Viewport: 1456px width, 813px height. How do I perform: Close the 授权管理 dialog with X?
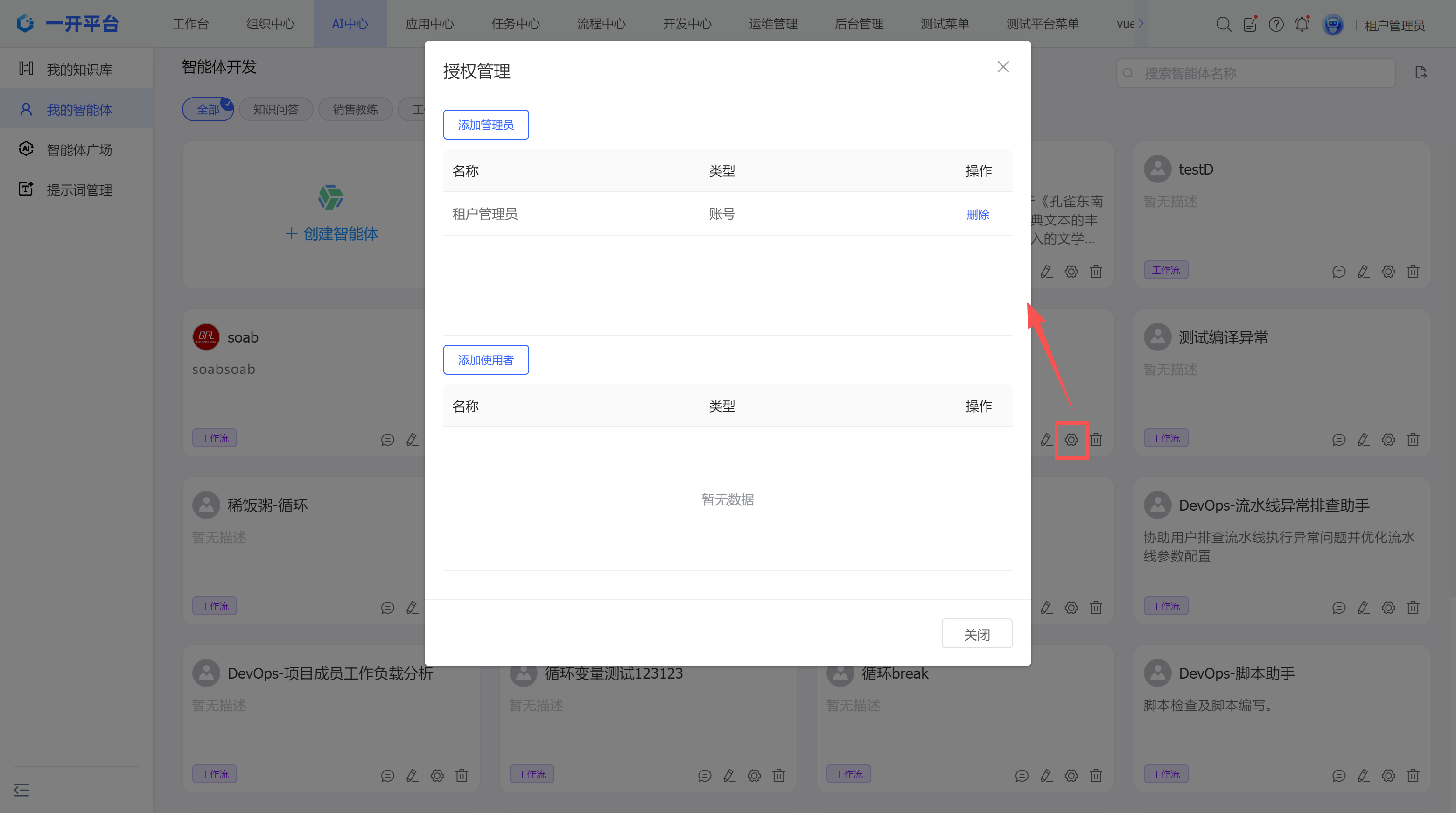[x=1003, y=67]
